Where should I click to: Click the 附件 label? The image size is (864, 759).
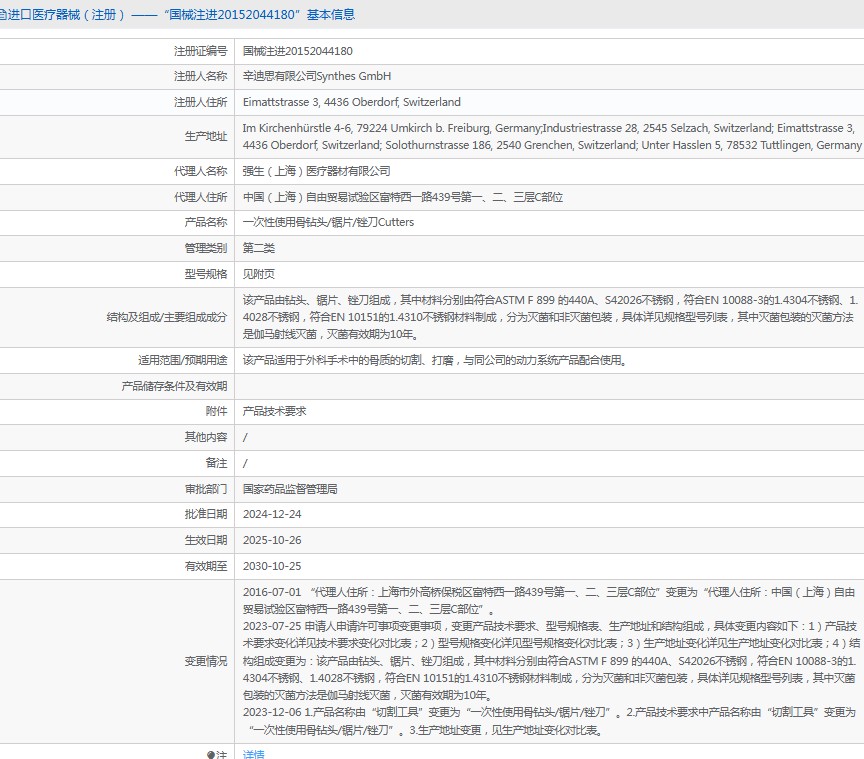point(217,411)
